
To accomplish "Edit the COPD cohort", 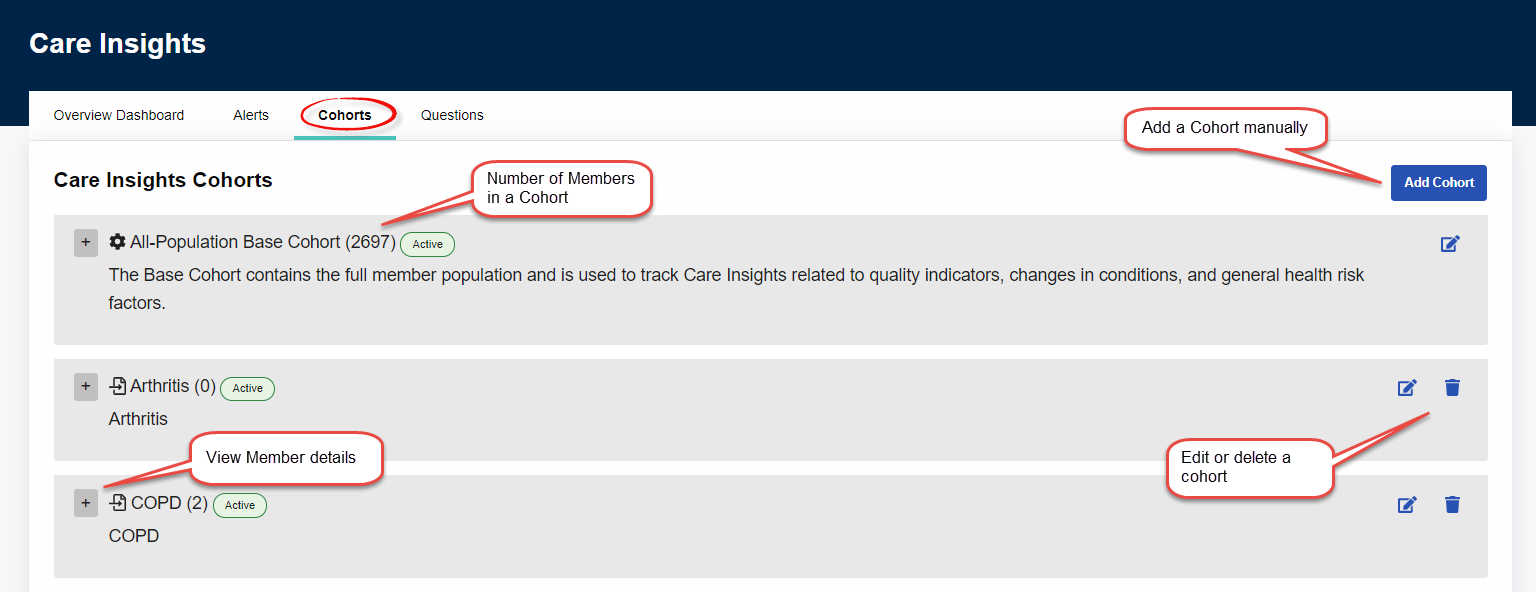I will (1407, 505).
